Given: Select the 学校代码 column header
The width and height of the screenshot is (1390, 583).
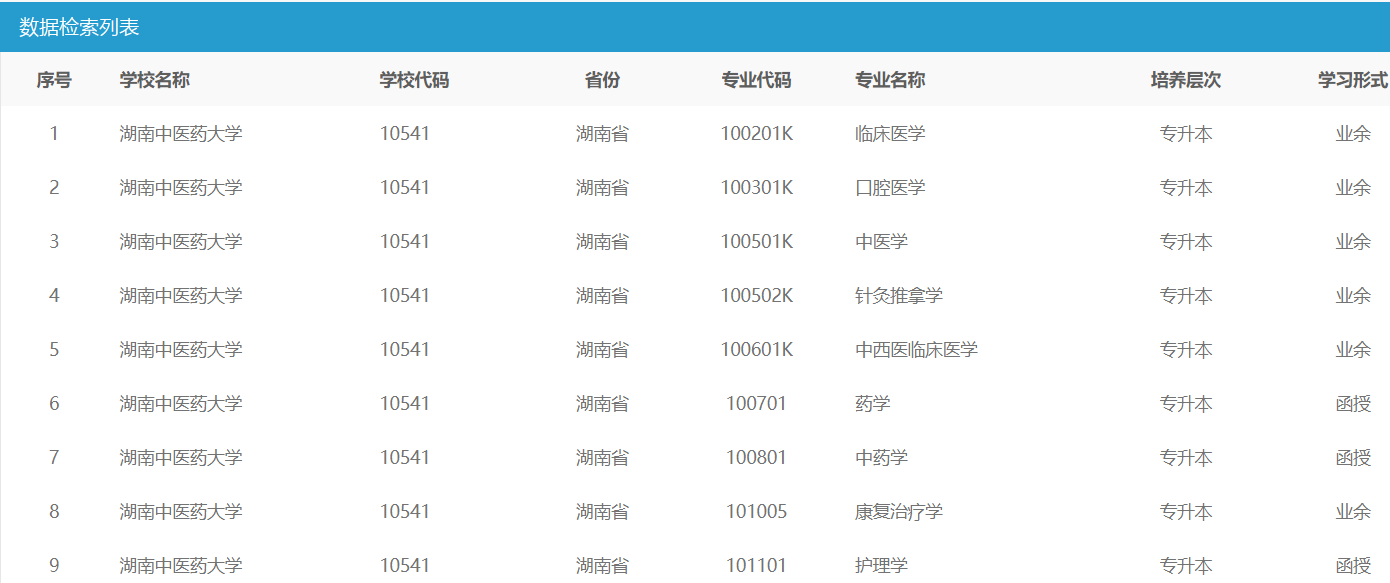Looking at the screenshot, I should [414, 80].
